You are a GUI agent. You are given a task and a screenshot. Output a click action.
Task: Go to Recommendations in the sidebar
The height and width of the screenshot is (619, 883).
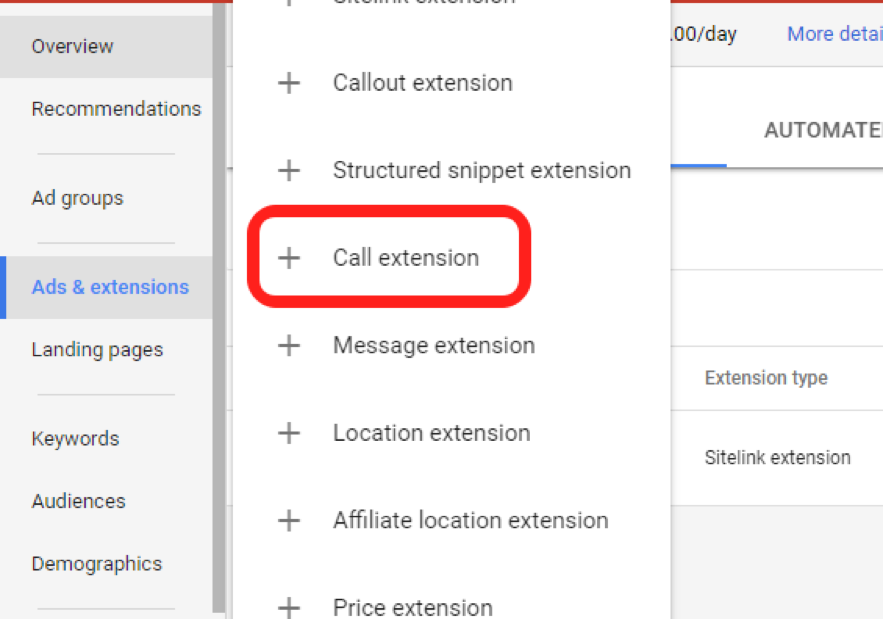tap(116, 109)
